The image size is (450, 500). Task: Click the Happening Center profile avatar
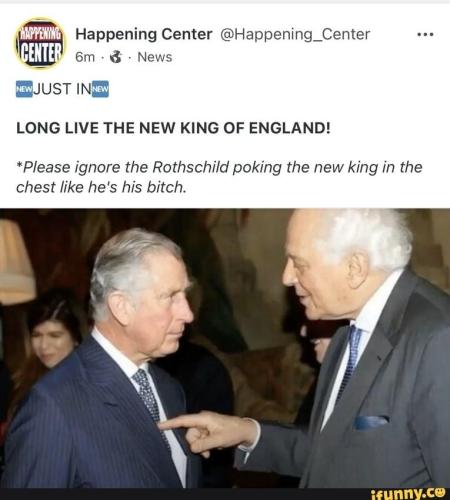(x=40, y=43)
